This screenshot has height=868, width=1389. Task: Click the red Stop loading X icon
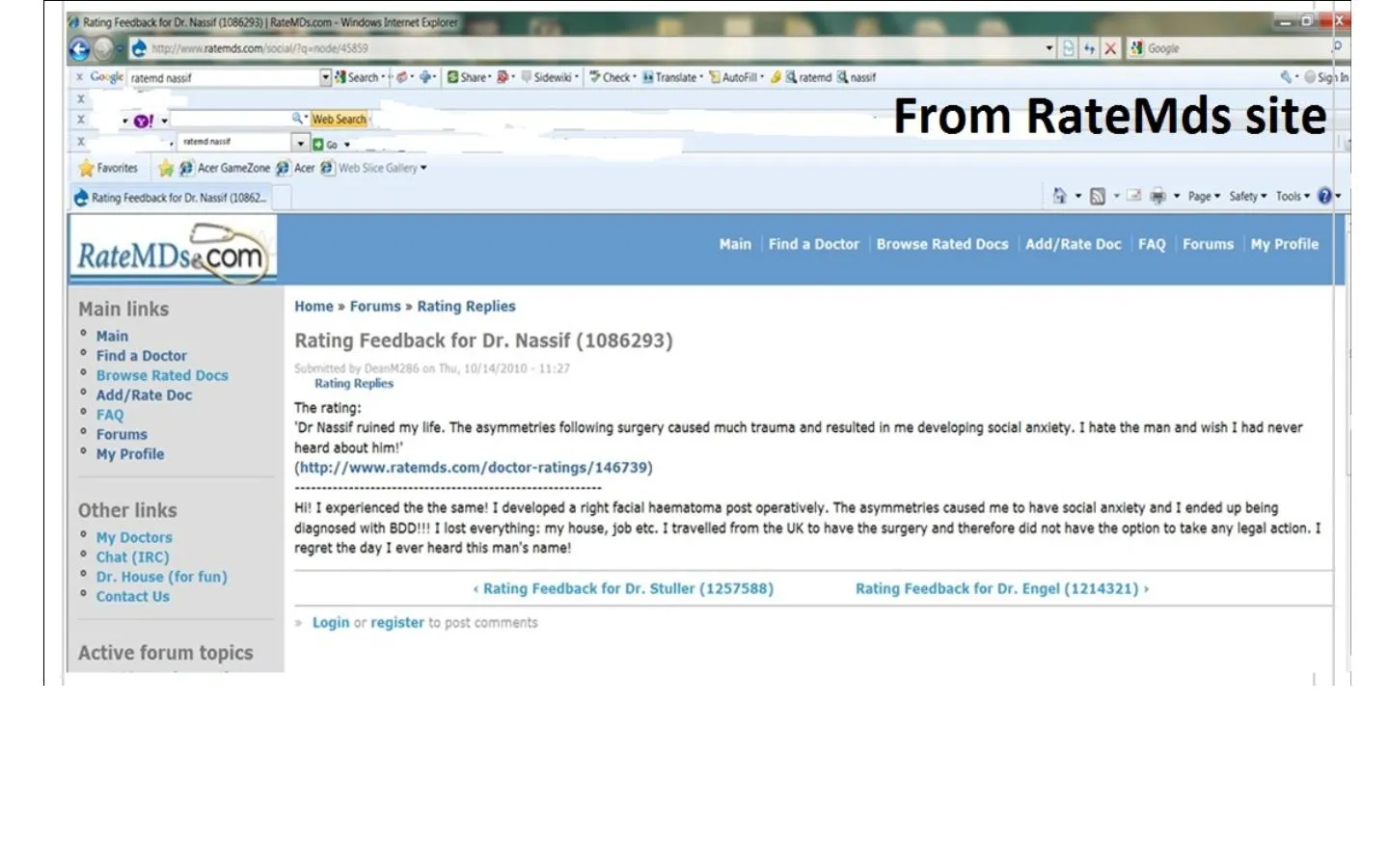1110,48
